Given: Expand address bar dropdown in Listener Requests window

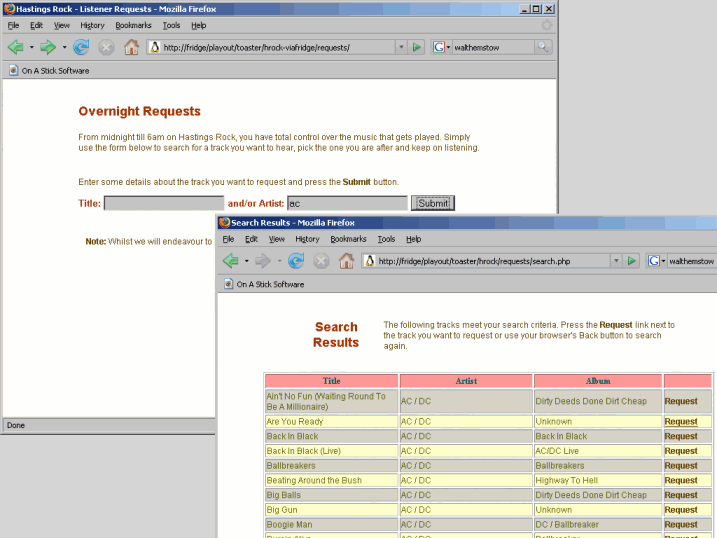Looking at the screenshot, I should 401,47.
